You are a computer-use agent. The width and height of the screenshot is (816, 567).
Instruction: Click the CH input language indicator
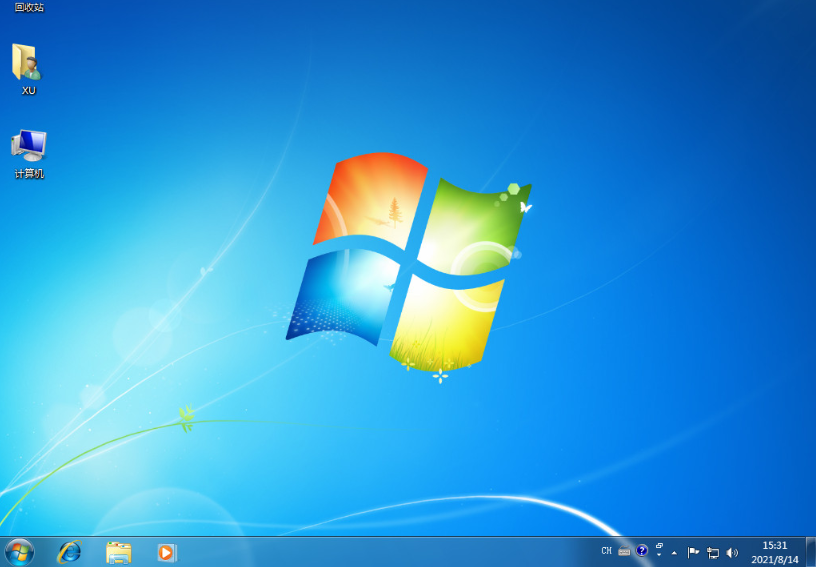606,551
